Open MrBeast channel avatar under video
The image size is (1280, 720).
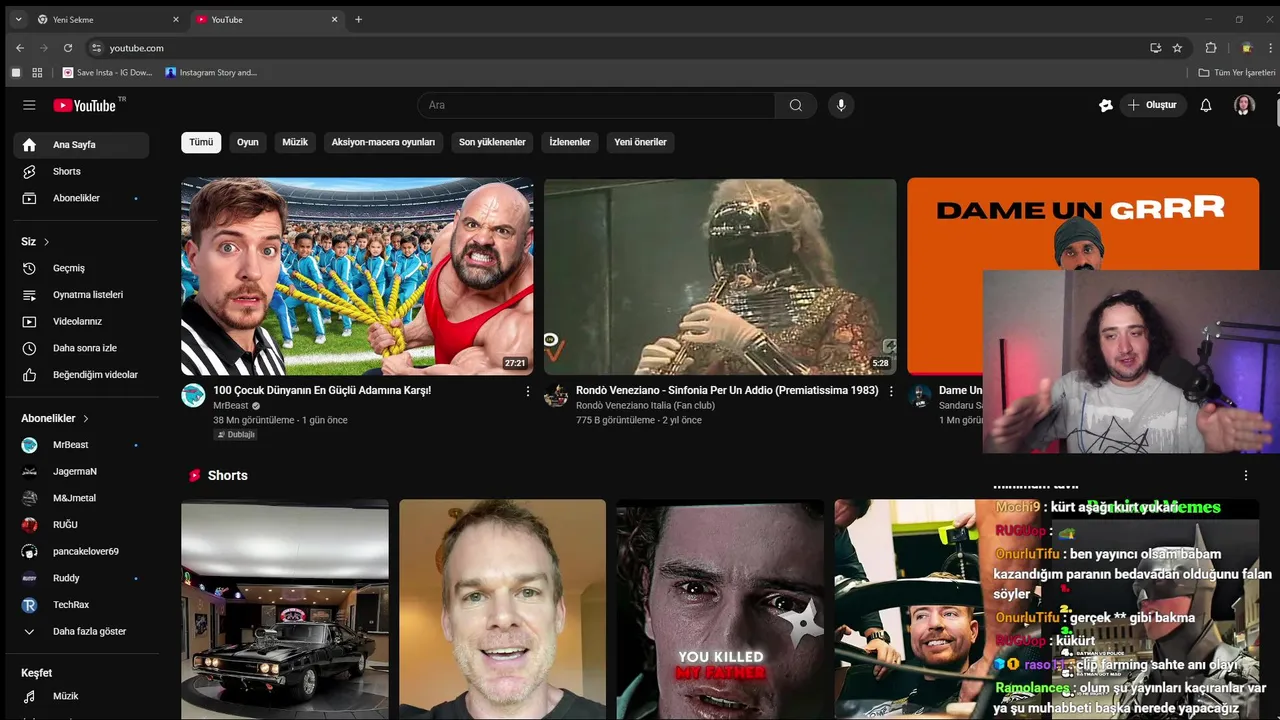tap(193, 395)
